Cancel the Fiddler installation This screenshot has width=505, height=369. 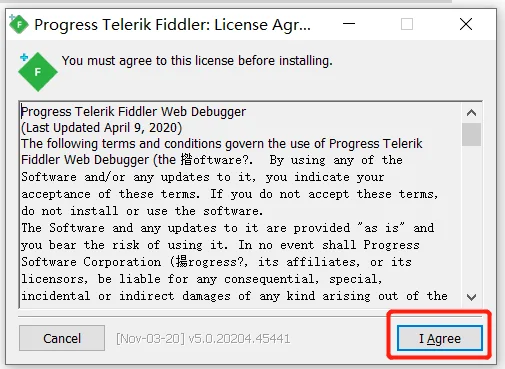click(62, 338)
